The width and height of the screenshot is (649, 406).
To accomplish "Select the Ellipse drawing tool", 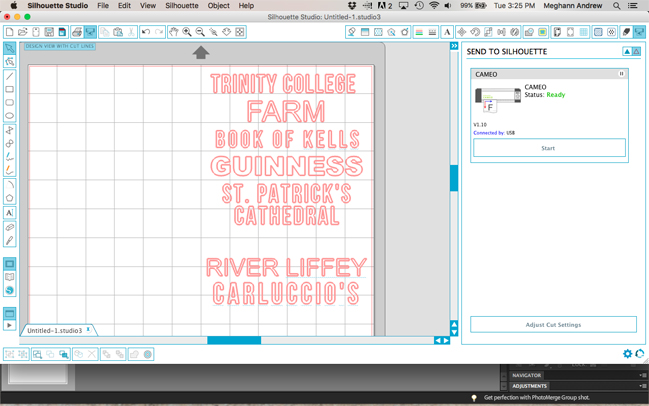I will coord(10,116).
